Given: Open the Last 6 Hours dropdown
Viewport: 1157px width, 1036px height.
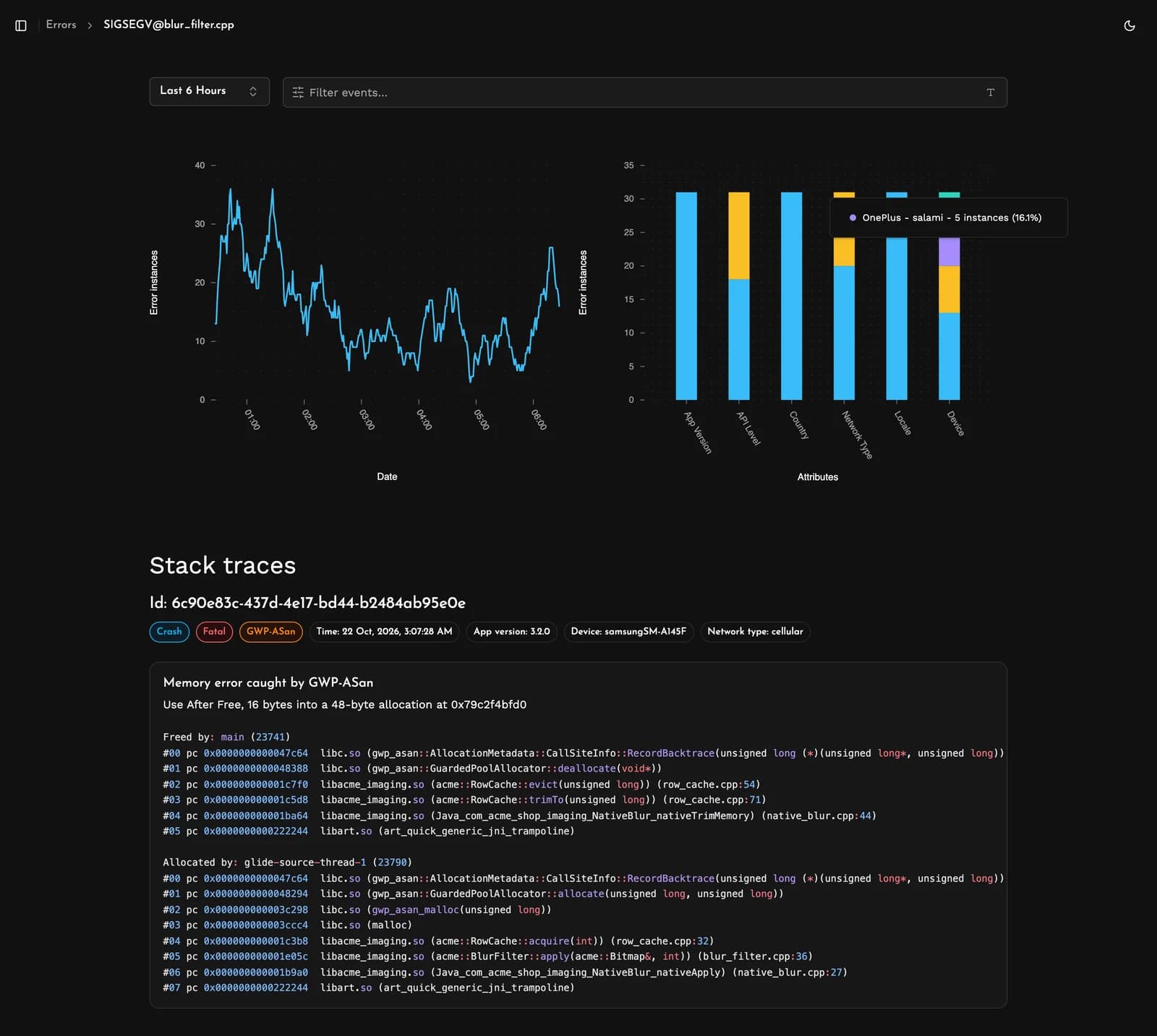Looking at the screenshot, I should tap(210, 91).
